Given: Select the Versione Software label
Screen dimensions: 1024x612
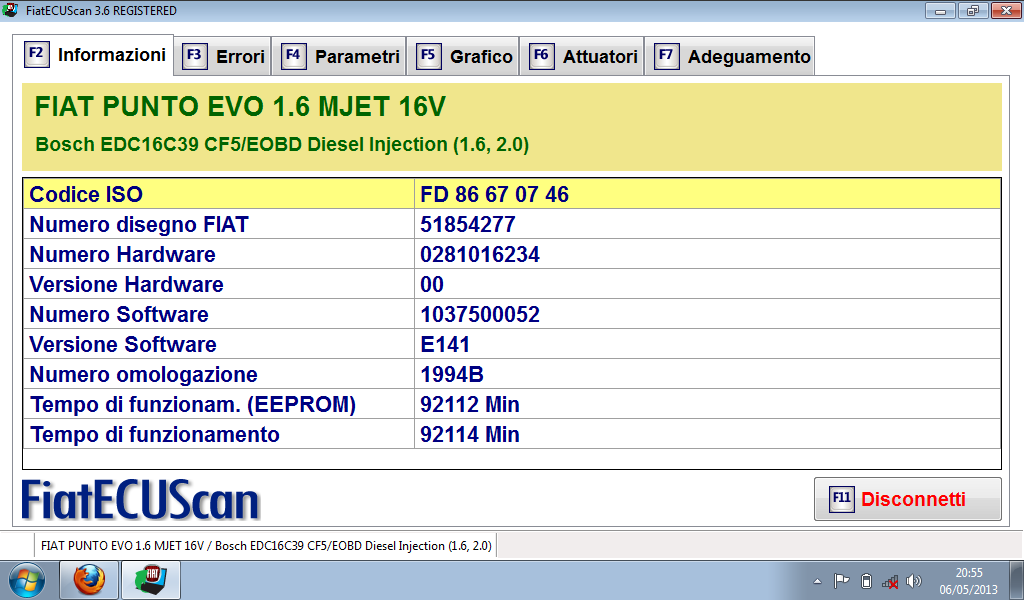Looking at the screenshot, I should click(x=123, y=344).
